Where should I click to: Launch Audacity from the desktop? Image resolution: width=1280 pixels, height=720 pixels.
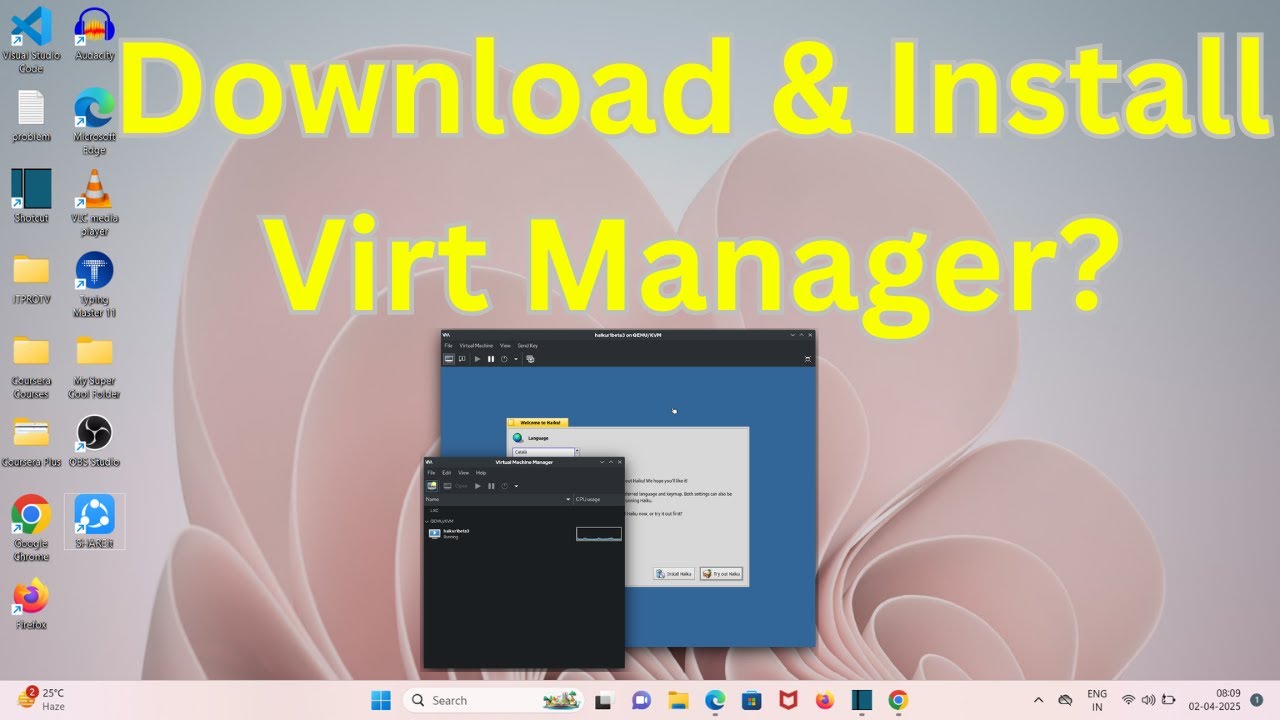click(x=95, y=35)
